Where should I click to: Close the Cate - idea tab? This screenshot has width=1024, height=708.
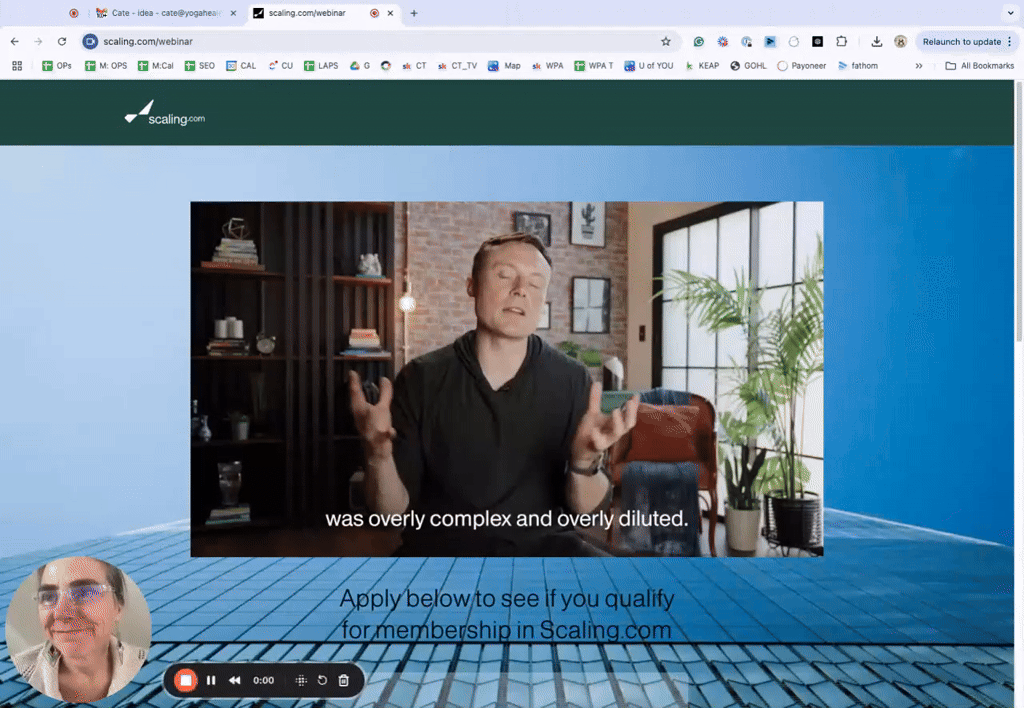tap(233, 13)
